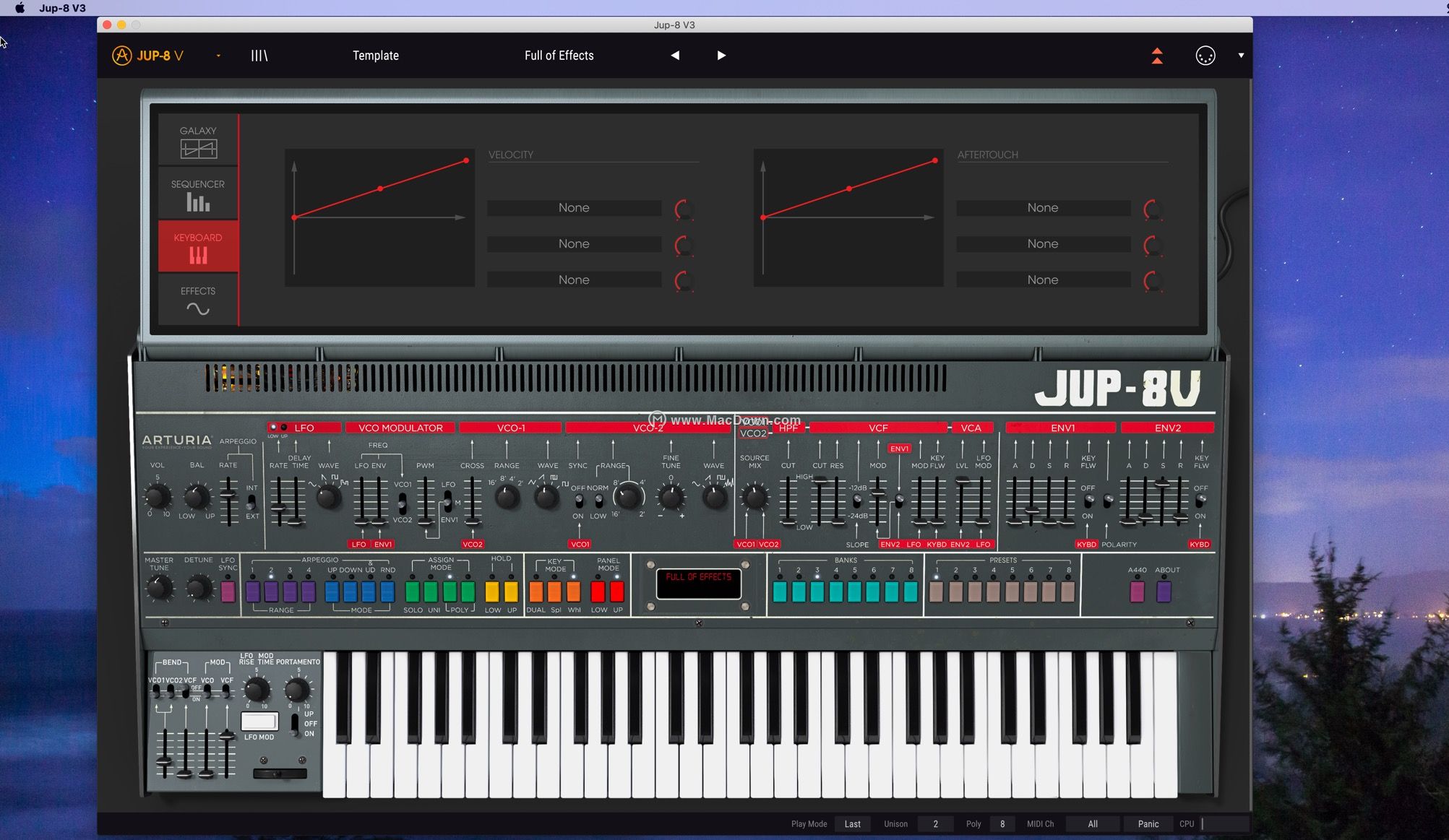Viewport: 1449px width, 840px height.
Task: Click first Velocity amount red knob
Action: [x=684, y=209]
